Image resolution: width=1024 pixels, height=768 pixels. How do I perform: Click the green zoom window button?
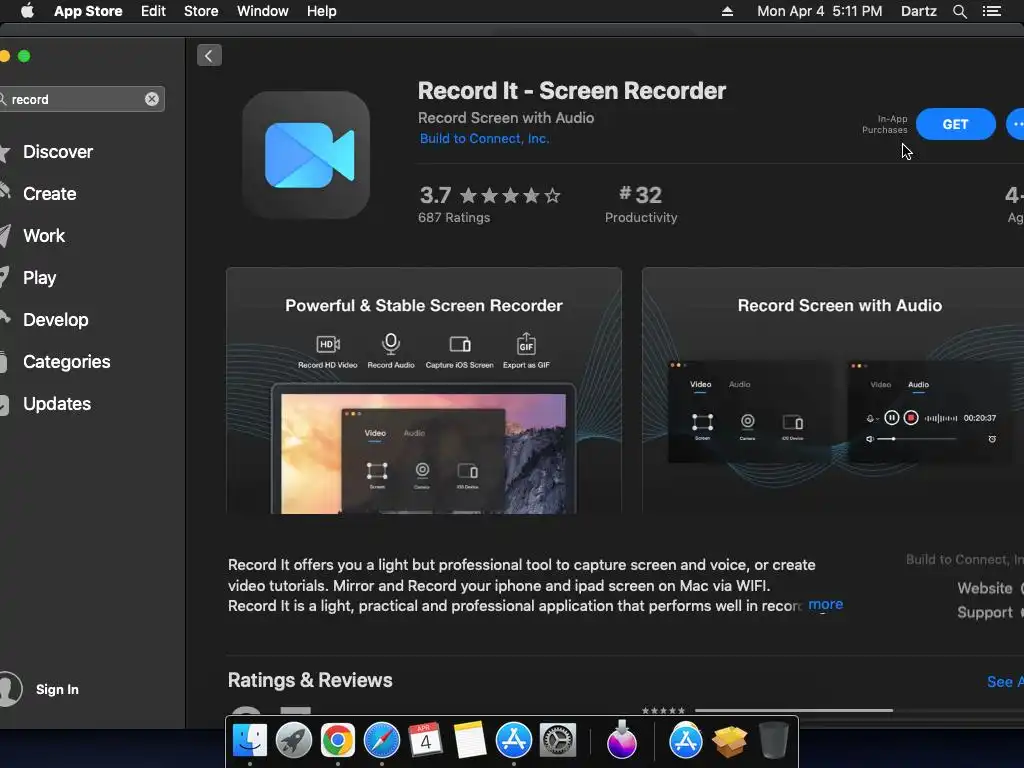click(x=24, y=56)
